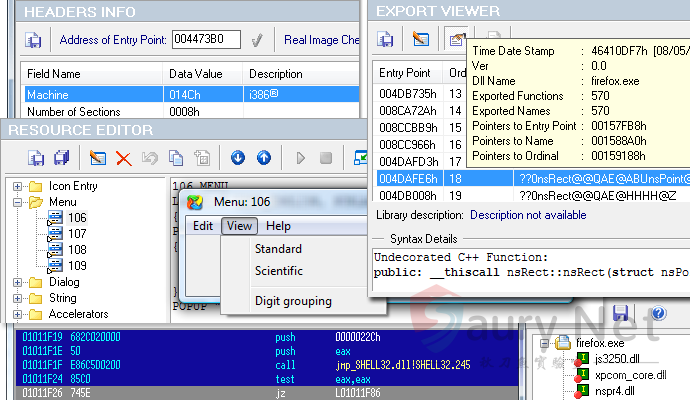Sort exports by the Entry Point column header
The width and height of the screenshot is (690, 400).
(405, 73)
